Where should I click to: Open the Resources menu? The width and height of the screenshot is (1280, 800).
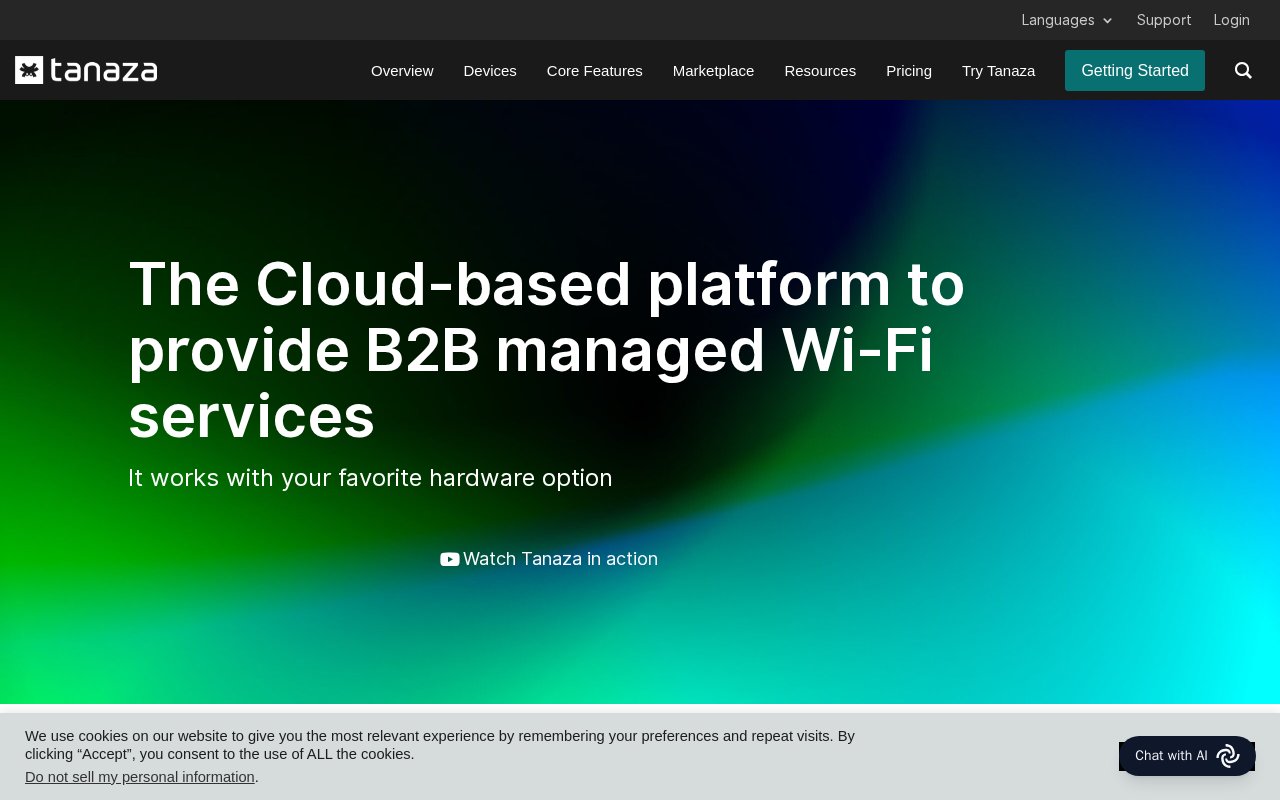click(820, 70)
